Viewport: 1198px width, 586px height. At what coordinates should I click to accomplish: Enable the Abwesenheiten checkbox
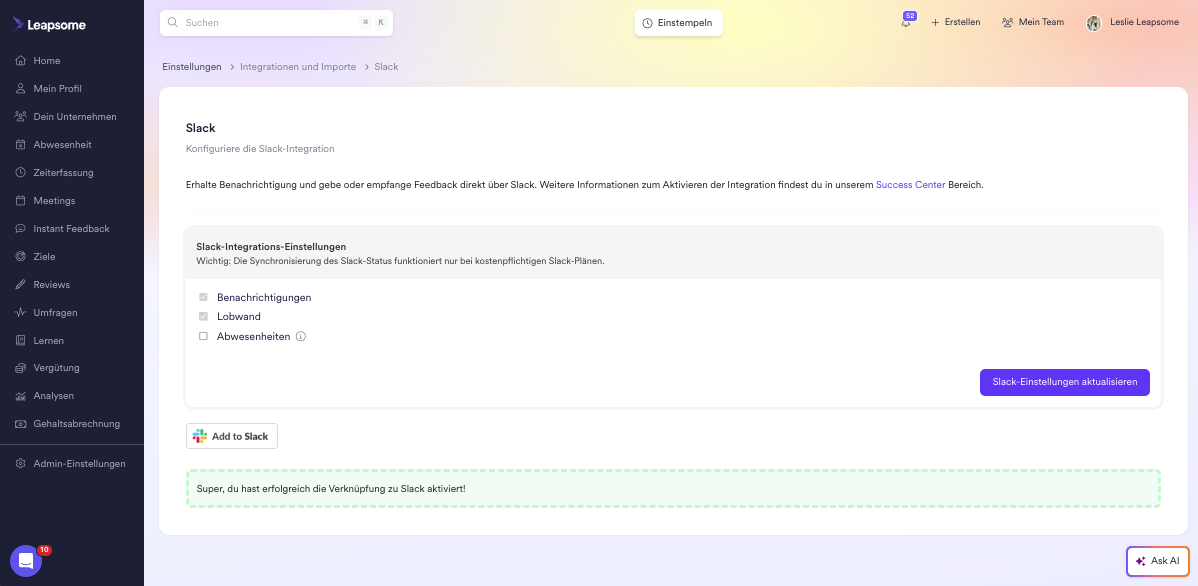coord(203,337)
